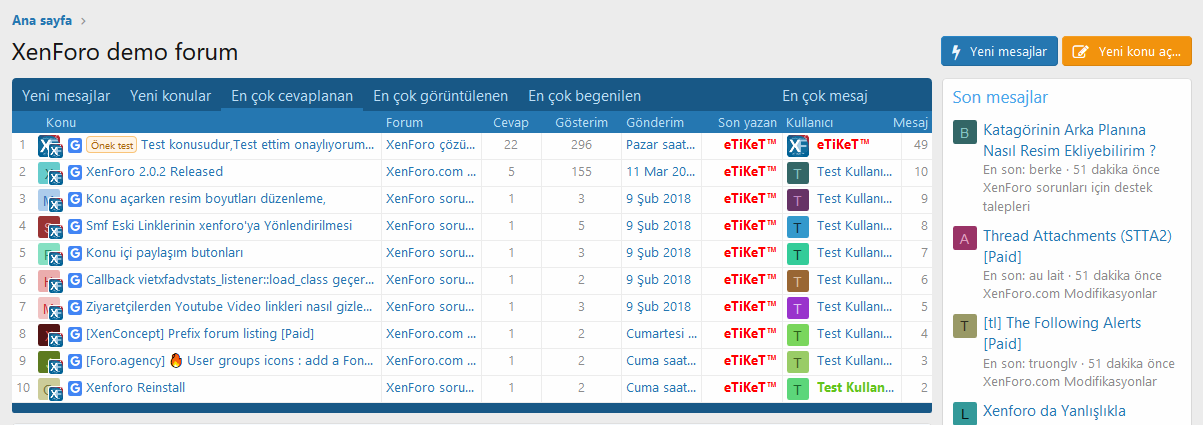Open berke's avatar in Son mesajlar
1203x425 pixels.
(964, 133)
